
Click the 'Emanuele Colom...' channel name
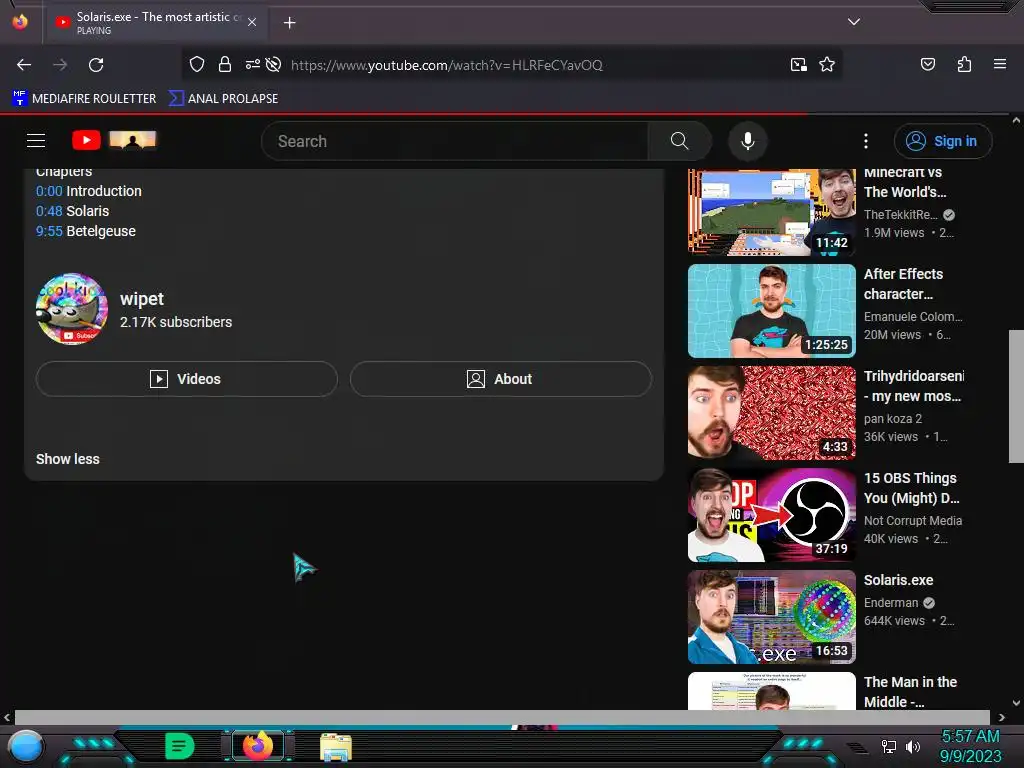[x=913, y=317]
